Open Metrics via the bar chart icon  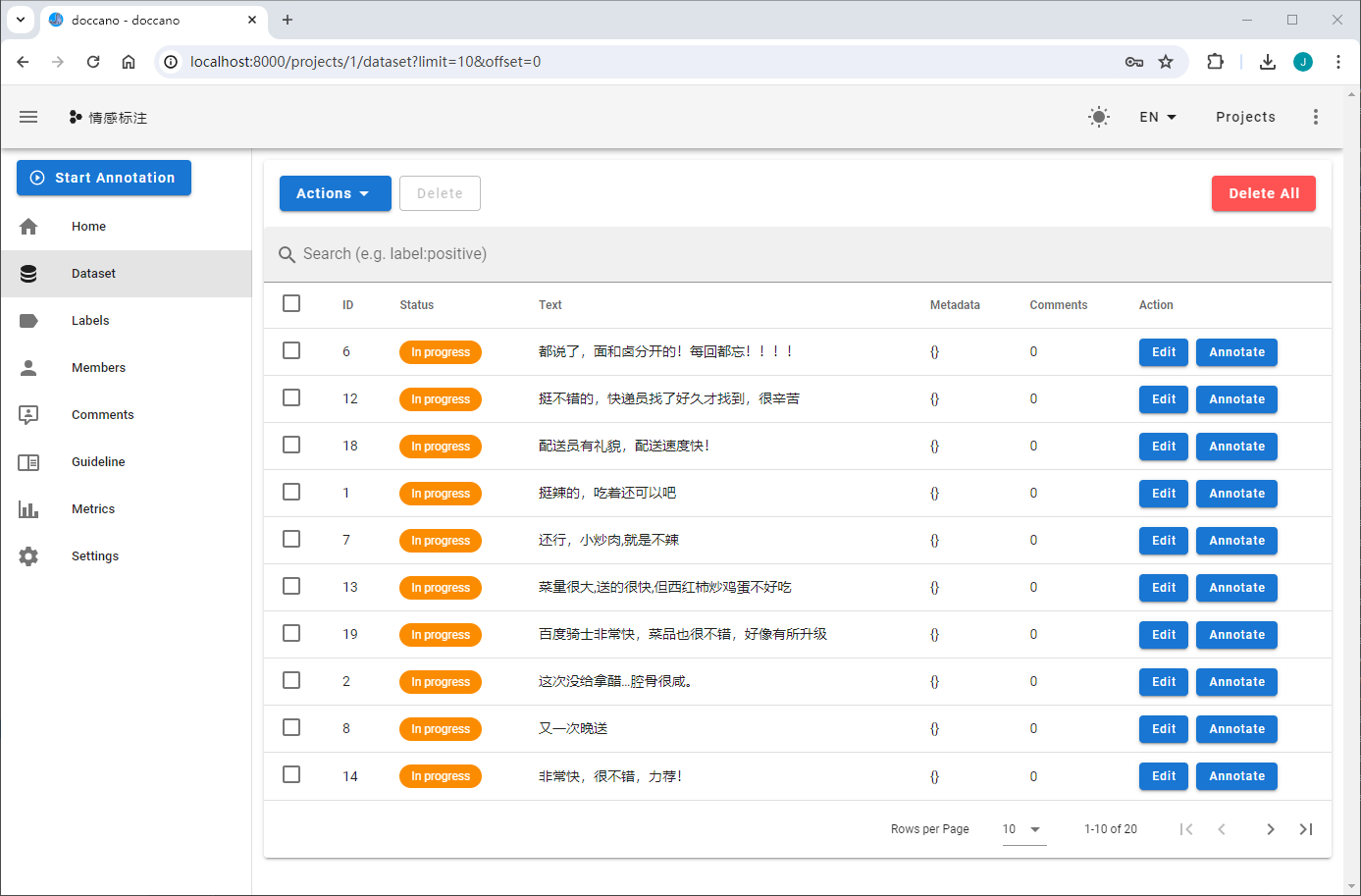pos(28,508)
